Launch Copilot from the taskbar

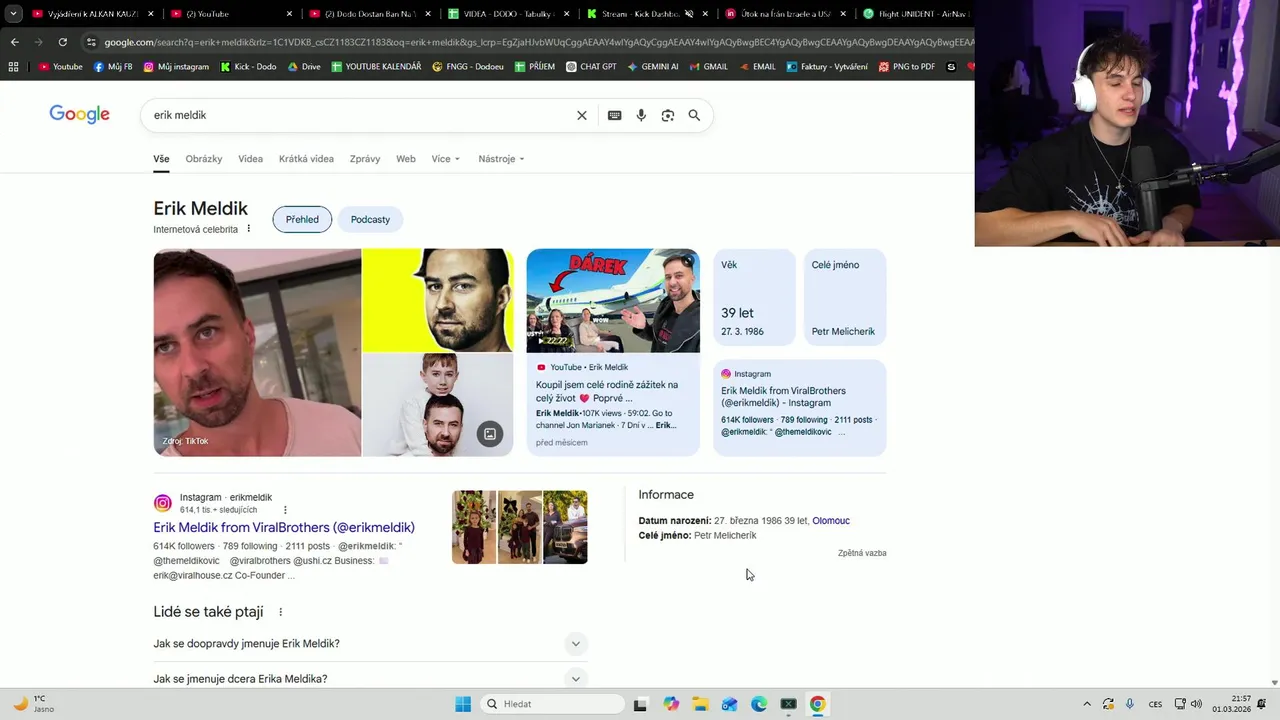point(671,704)
